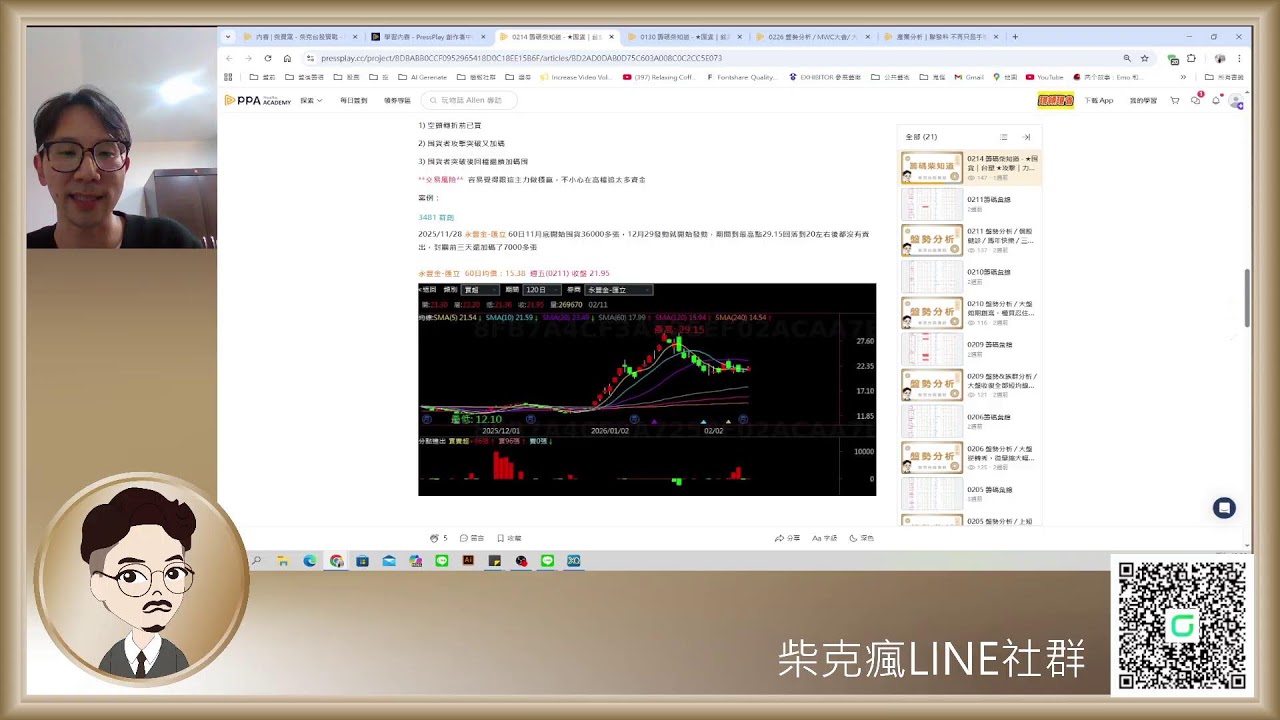Image resolution: width=1280 pixels, height=720 pixels.
Task: Open the 0210 盤勢分析 playlist item
Action: point(970,313)
